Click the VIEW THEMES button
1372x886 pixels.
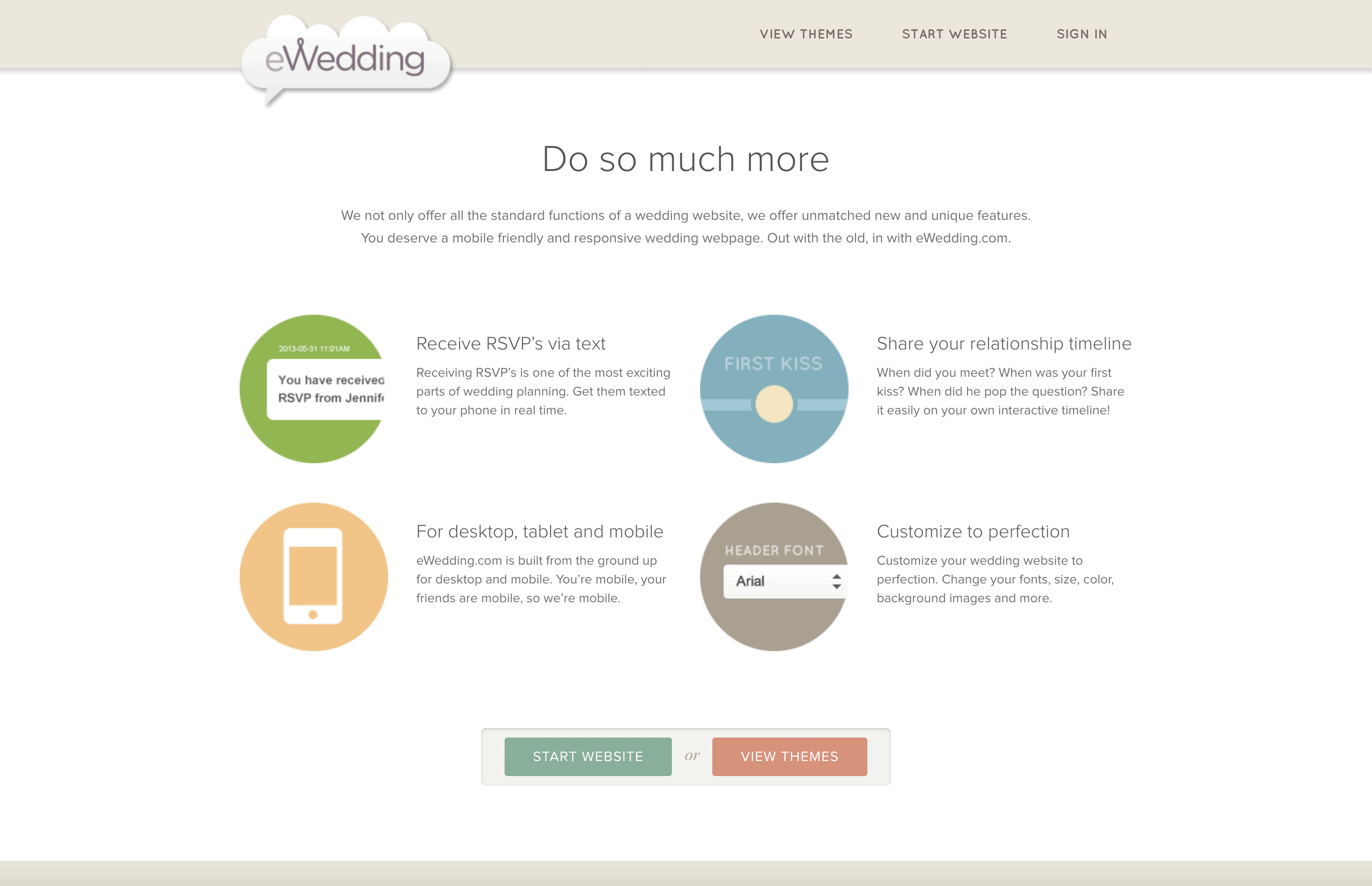coord(790,755)
